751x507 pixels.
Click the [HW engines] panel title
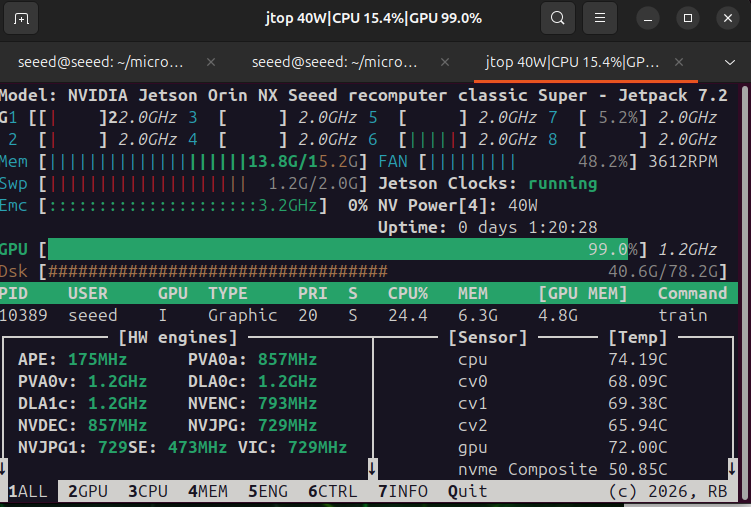(178, 338)
